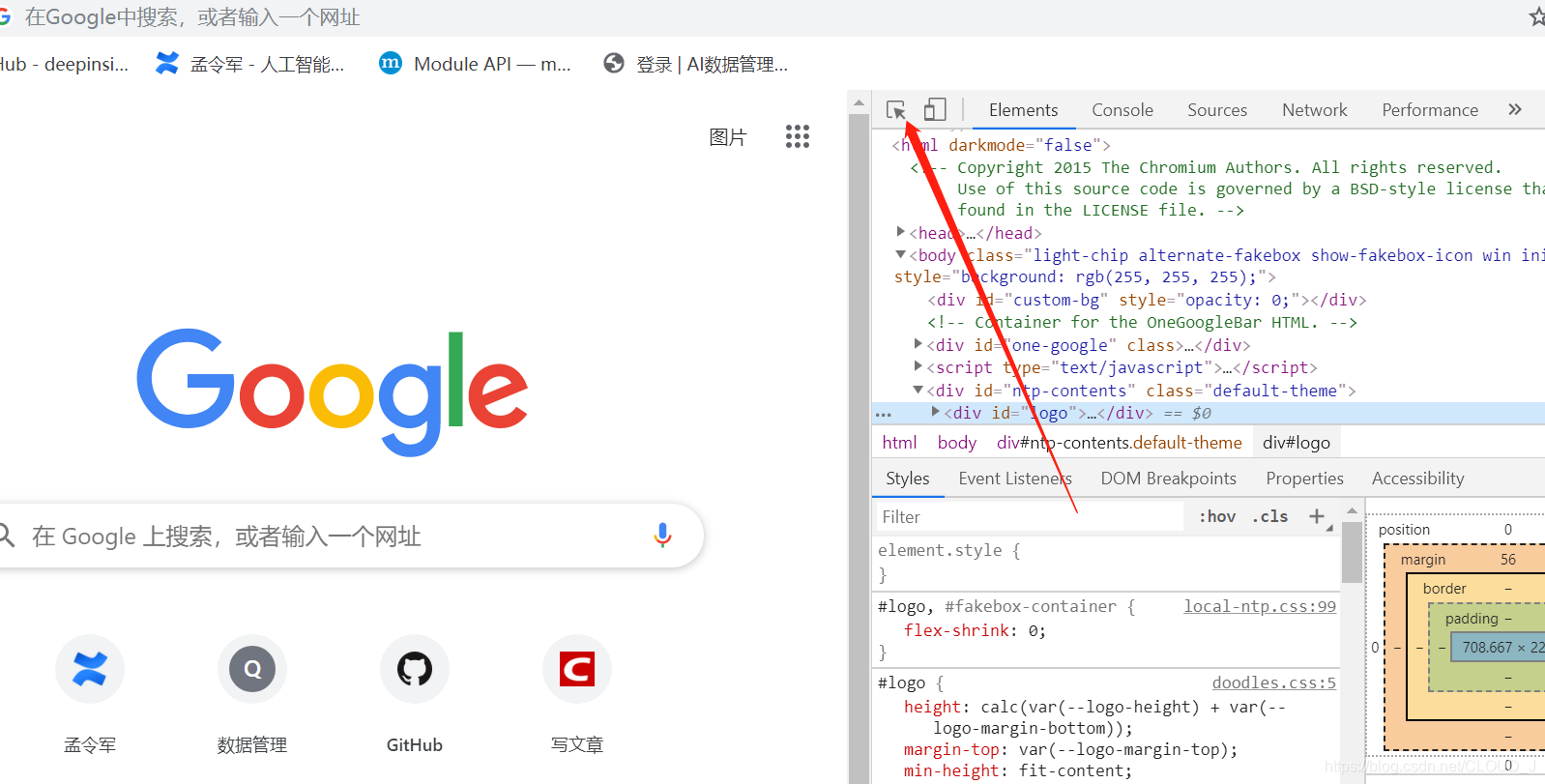Click the page vertical scrollbar up arrow
Viewport: 1545px width, 784px height.
pos(859,102)
